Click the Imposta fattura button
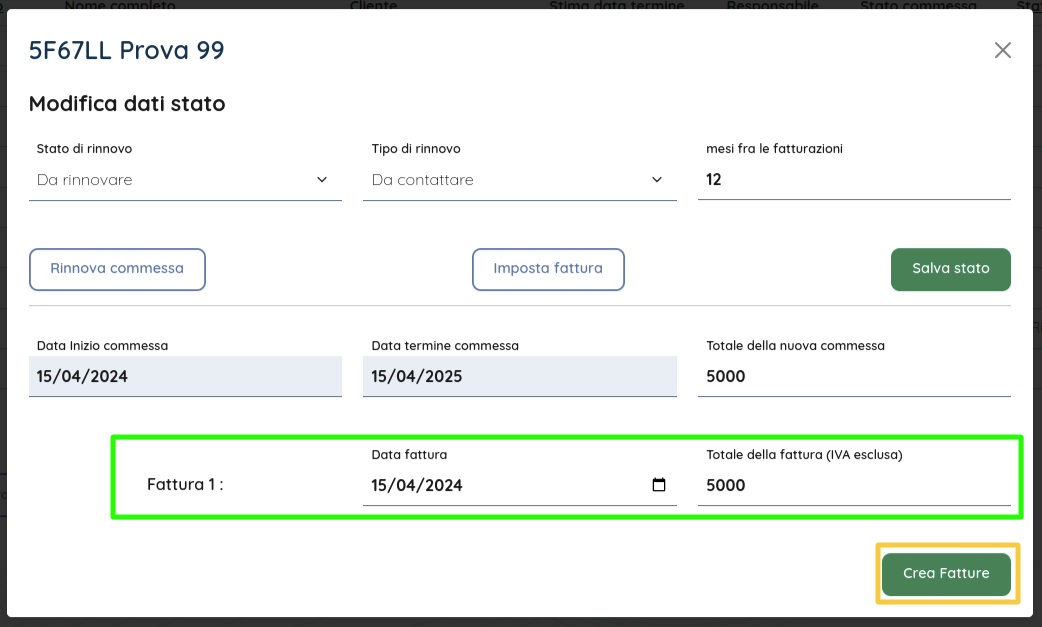Screen dimensions: 1042x627 click(548, 269)
